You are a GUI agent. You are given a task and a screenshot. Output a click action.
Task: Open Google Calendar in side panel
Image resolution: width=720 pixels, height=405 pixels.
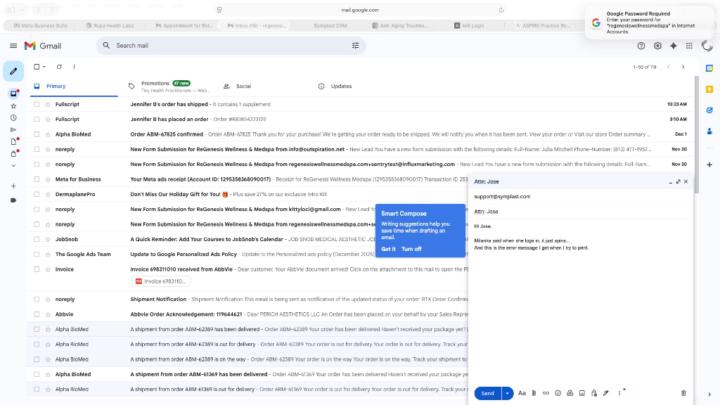pos(709,68)
